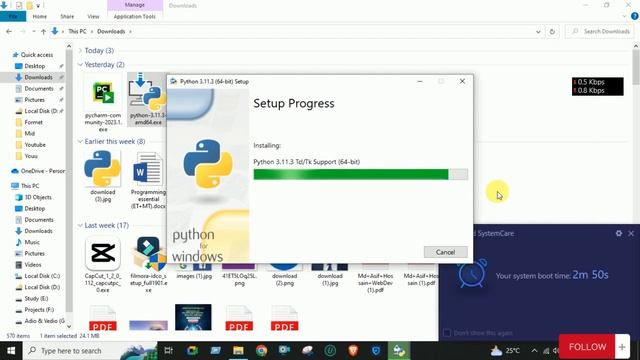The image size is (640, 360).
Task: Select the download (3).jpg Python image
Action: coord(103,176)
